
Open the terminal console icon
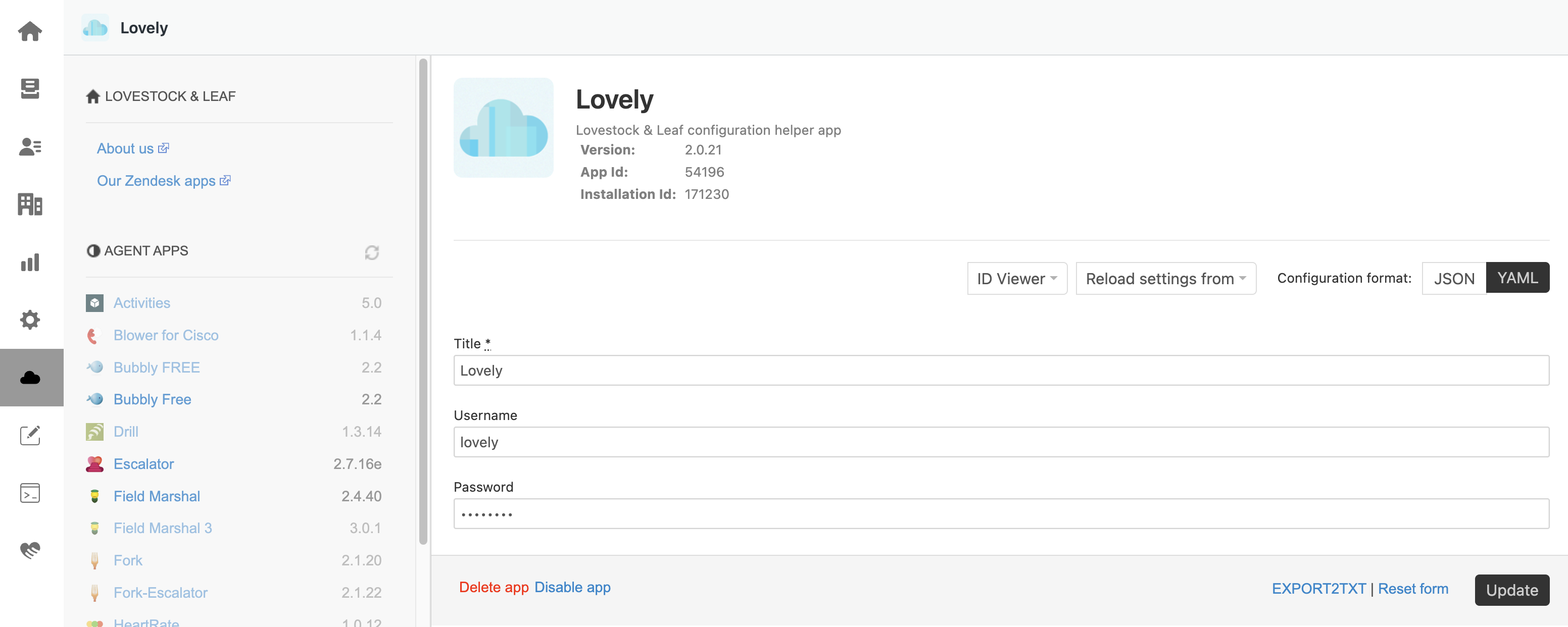coord(30,493)
